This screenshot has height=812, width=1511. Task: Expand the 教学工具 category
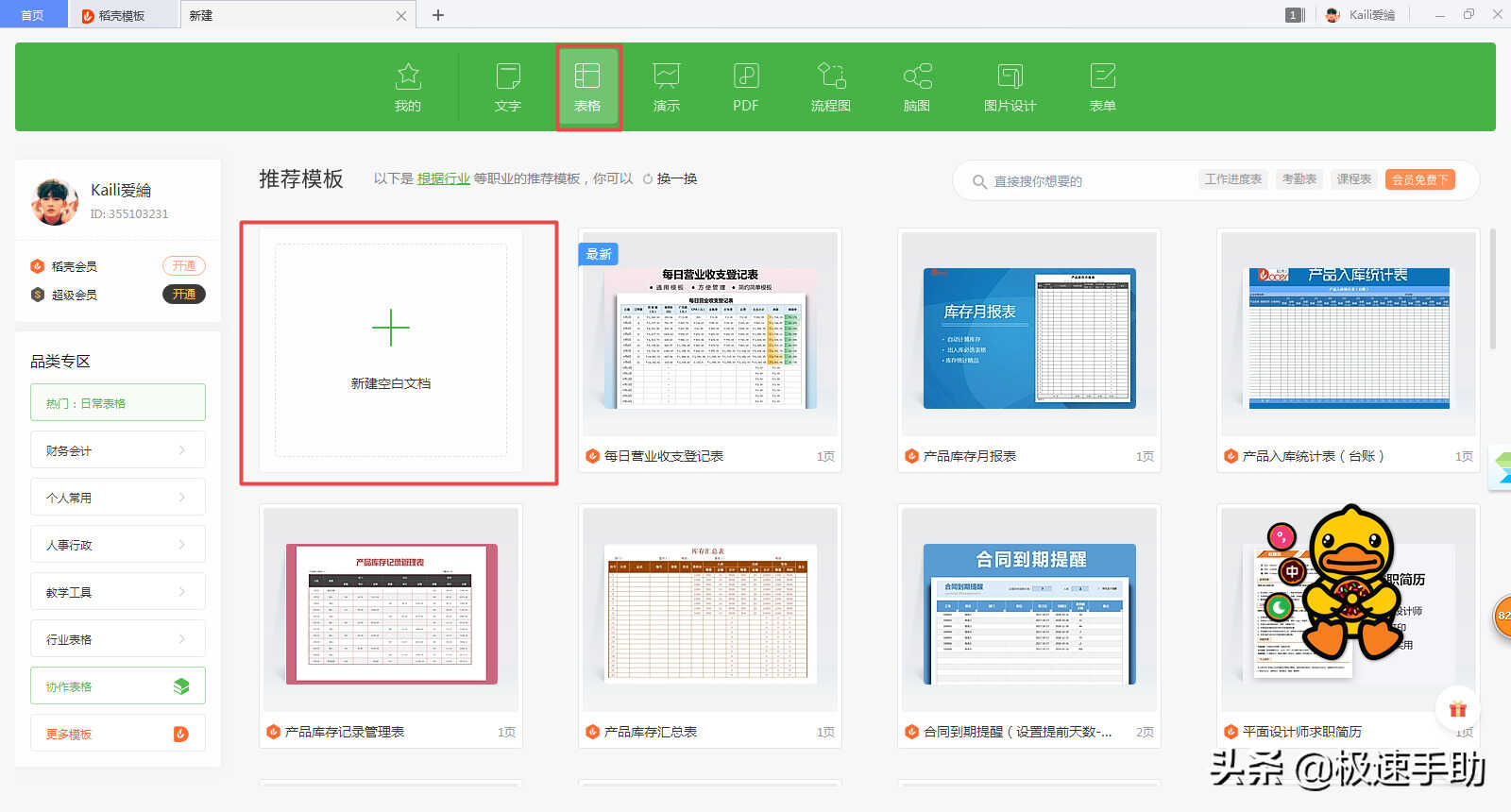[x=118, y=592]
